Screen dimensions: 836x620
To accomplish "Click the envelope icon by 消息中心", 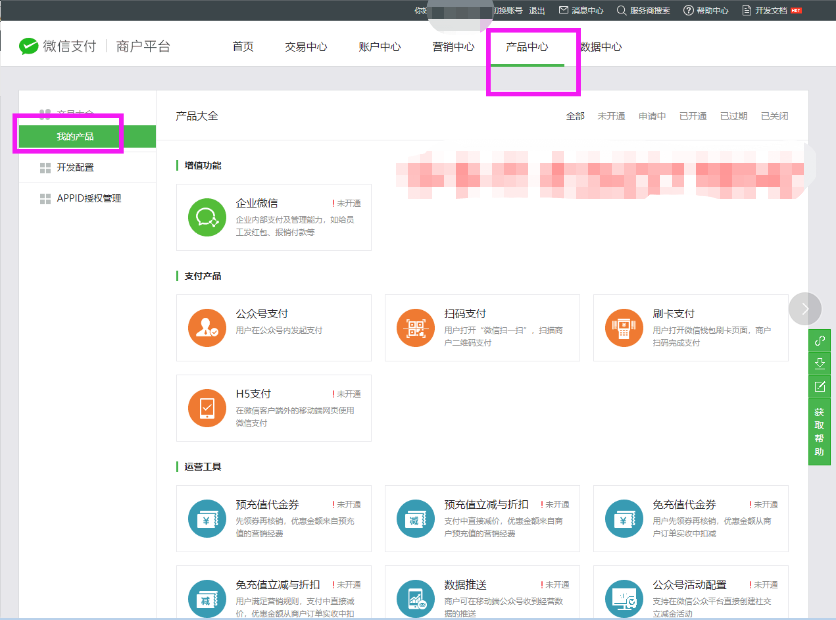I will pyautogui.click(x=564, y=10).
